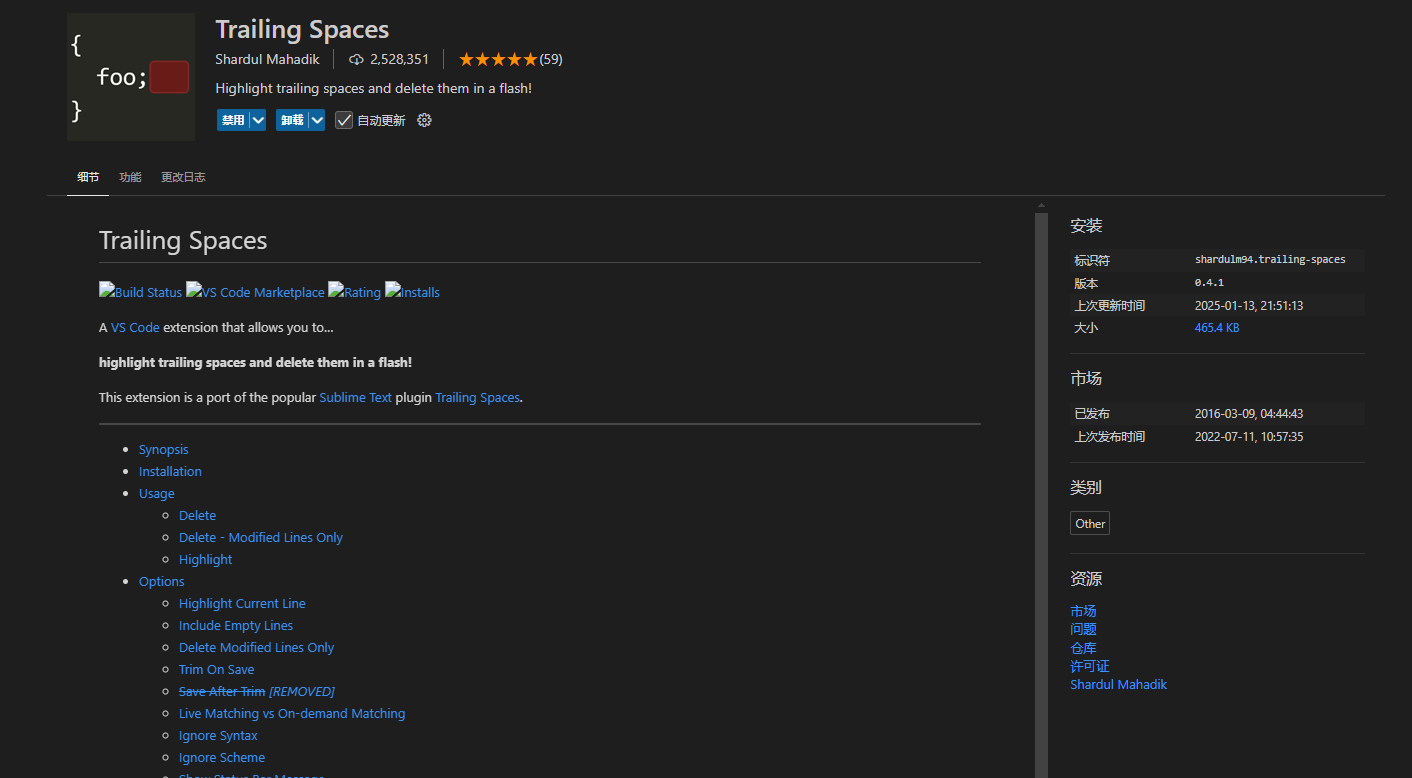This screenshot has width=1412, height=778.
Task: Click the 禁用 disable button
Action: (233, 120)
